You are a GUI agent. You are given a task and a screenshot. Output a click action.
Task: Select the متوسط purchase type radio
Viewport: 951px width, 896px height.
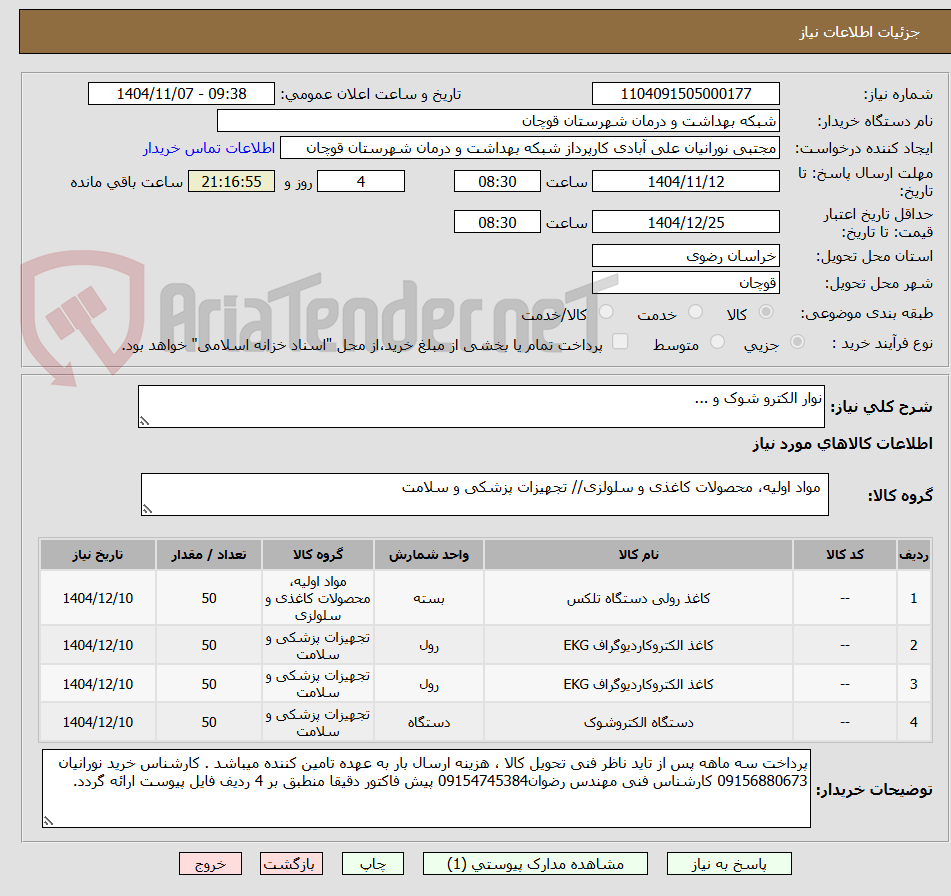(717, 342)
